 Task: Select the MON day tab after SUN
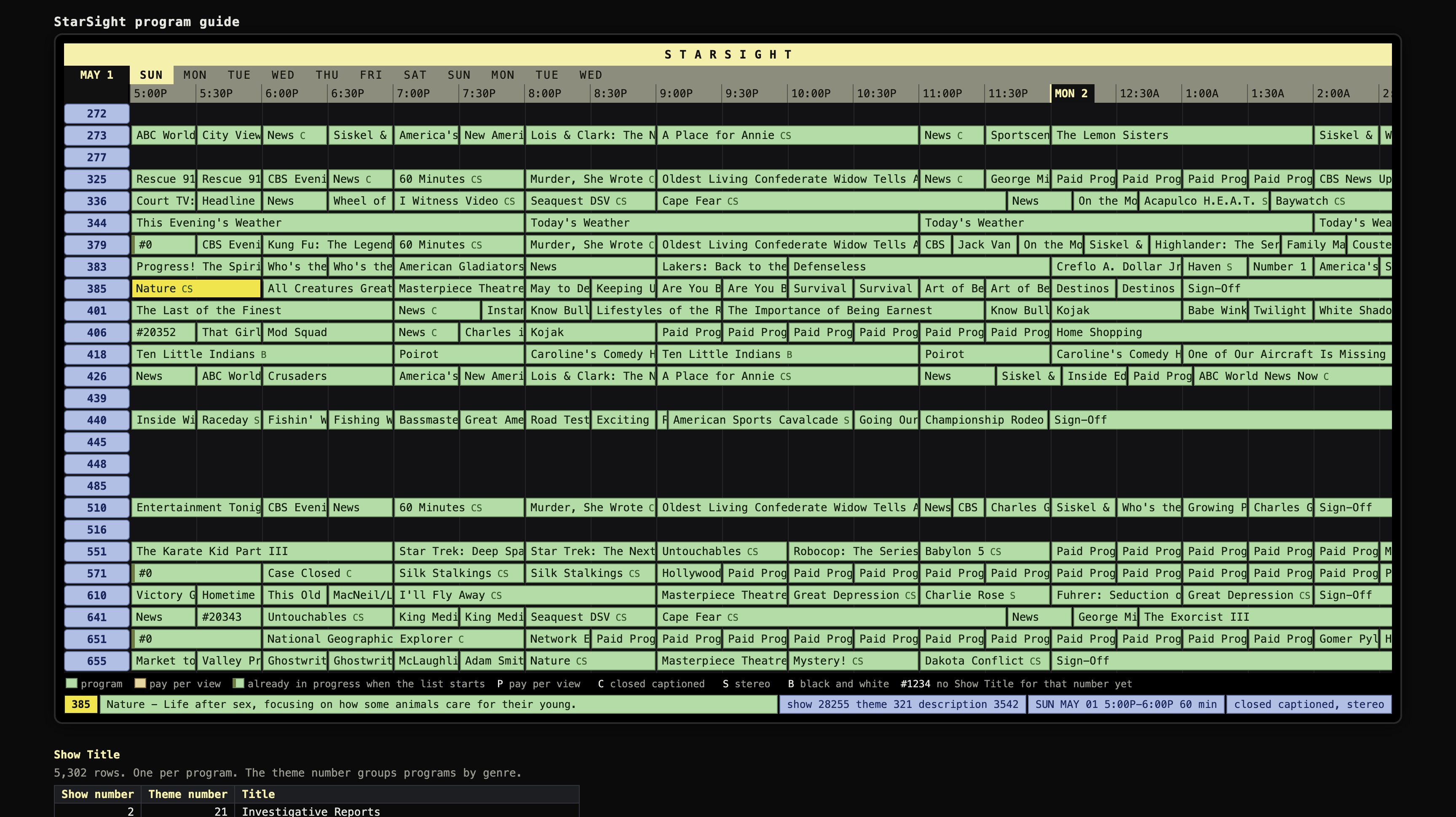click(x=195, y=75)
